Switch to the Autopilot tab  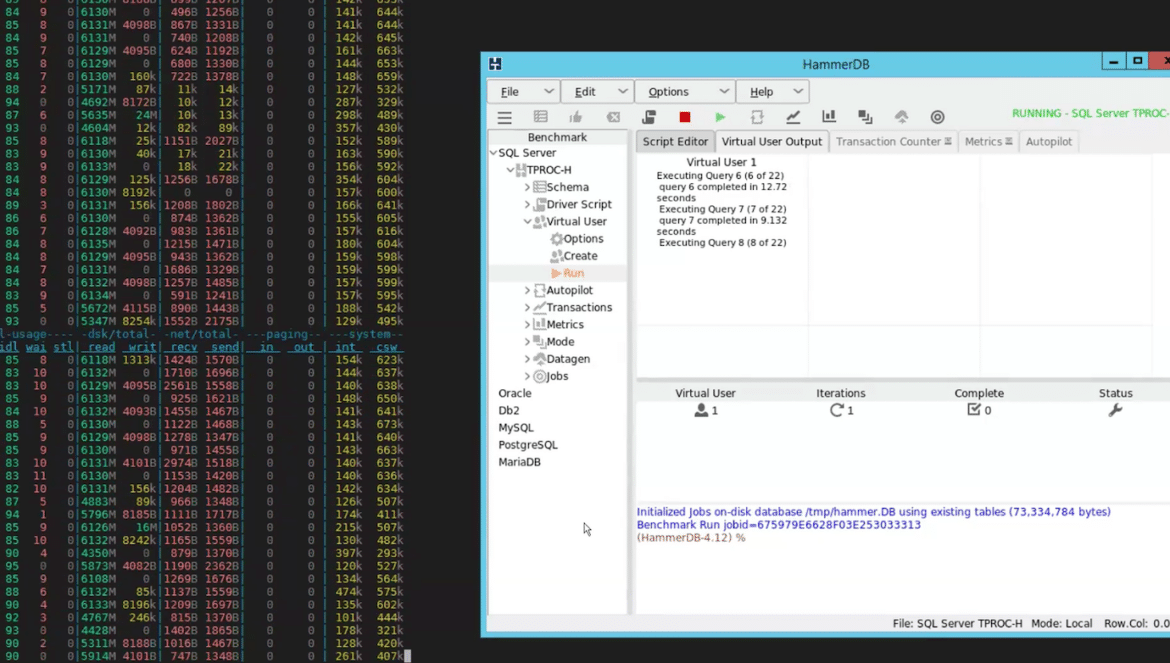(1048, 142)
